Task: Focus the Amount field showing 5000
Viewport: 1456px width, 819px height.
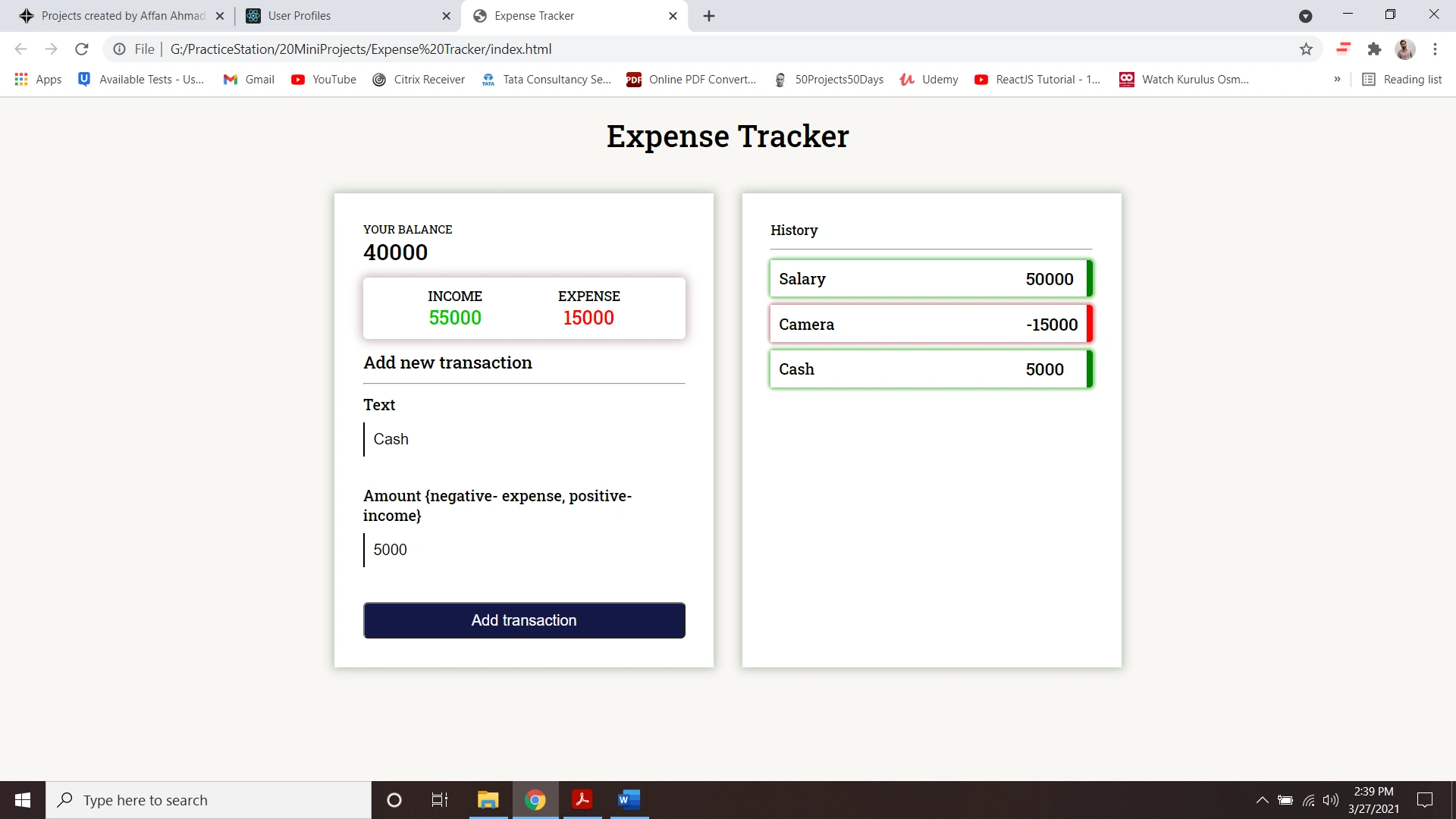Action: (524, 550)
